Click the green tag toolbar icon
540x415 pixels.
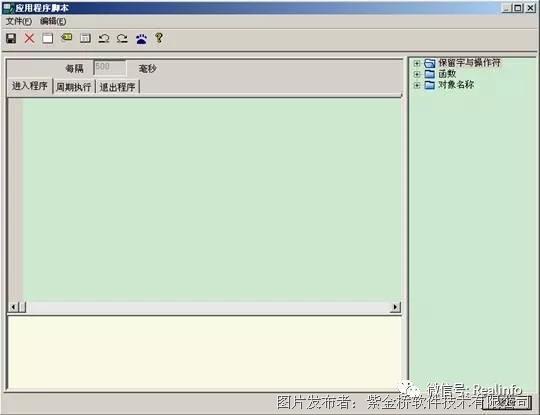(66, 38)
